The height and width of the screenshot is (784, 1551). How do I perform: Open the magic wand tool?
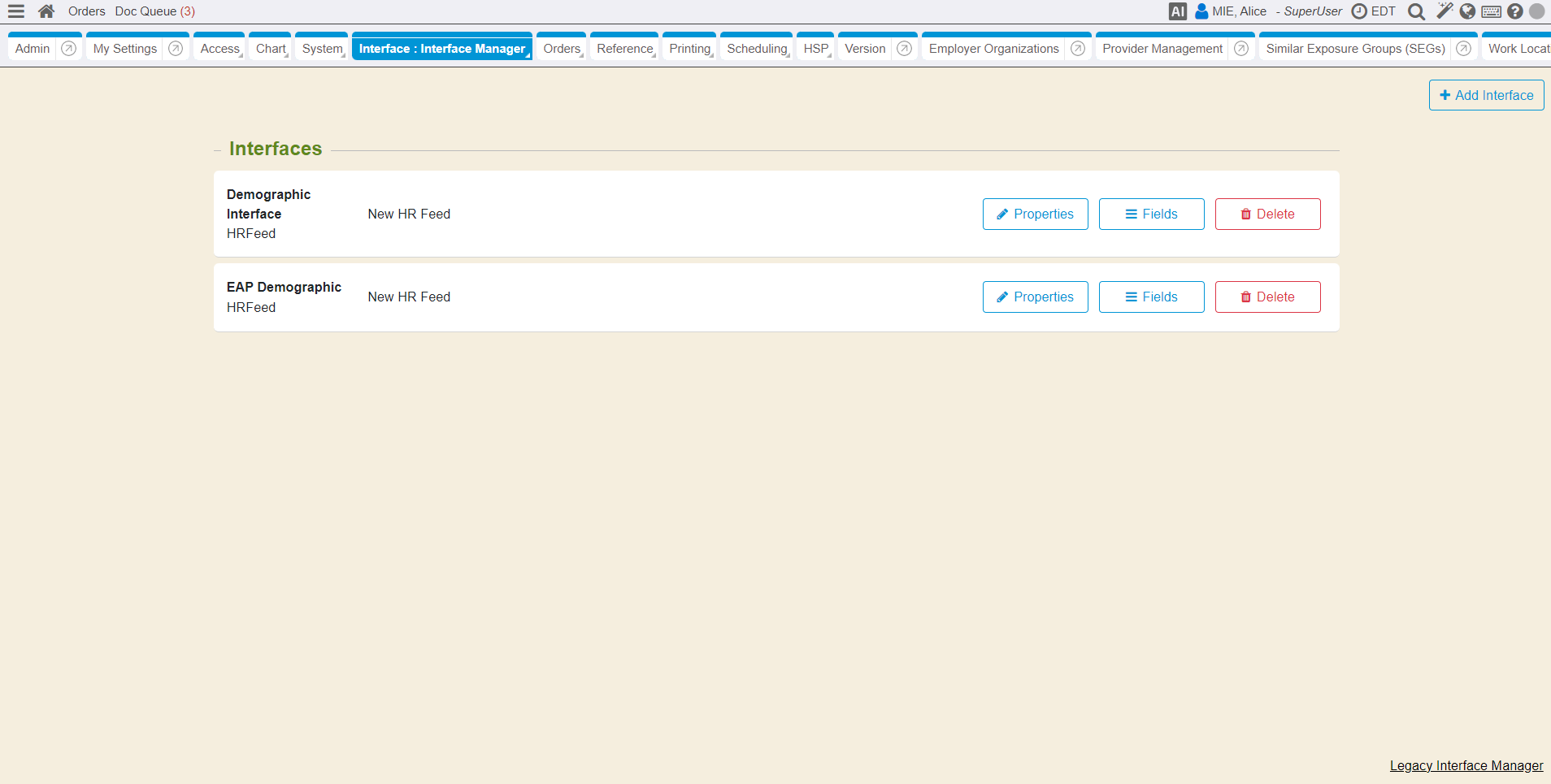coord(1445,11)
